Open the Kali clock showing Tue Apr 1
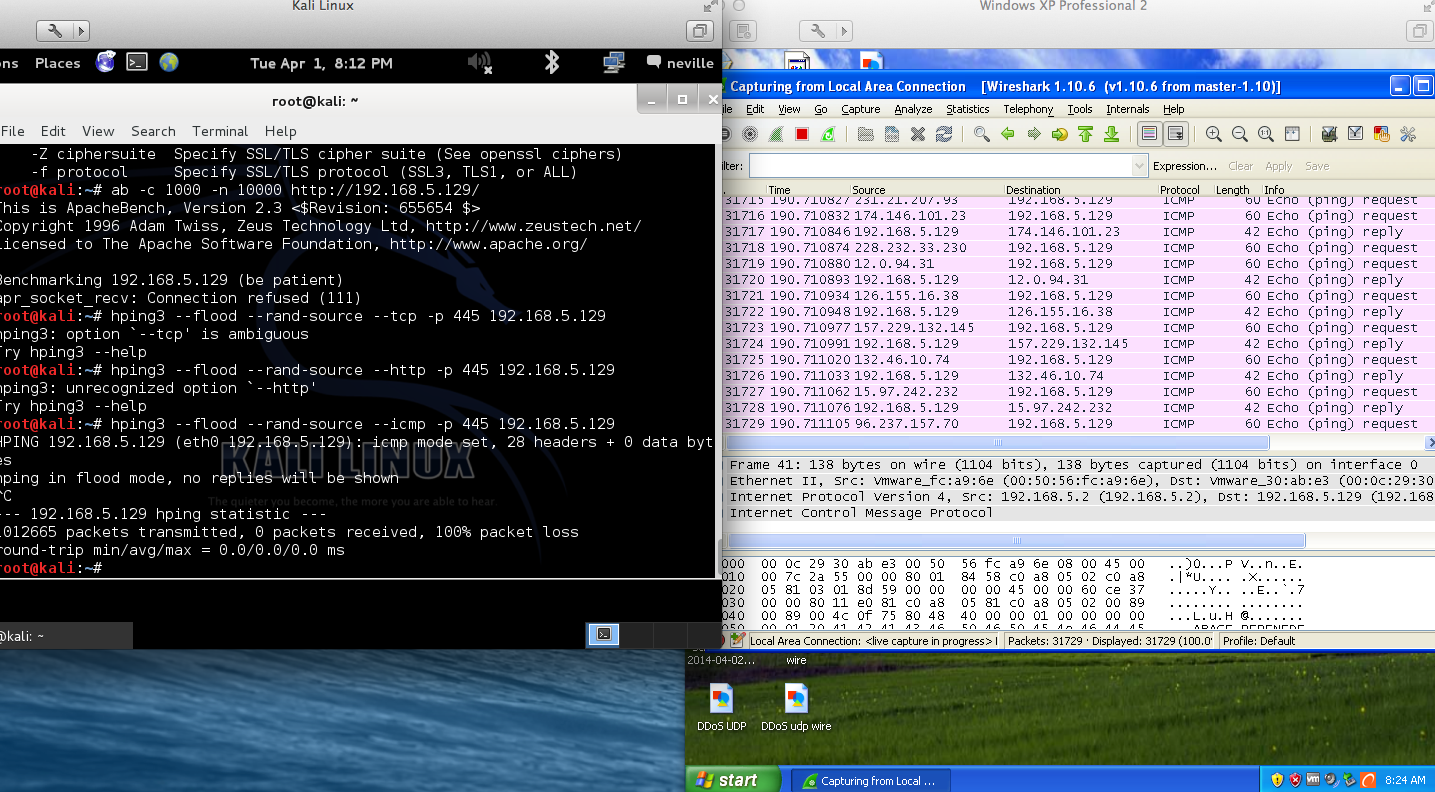The height and width of the screenshot is (792, 1435). 321,63
